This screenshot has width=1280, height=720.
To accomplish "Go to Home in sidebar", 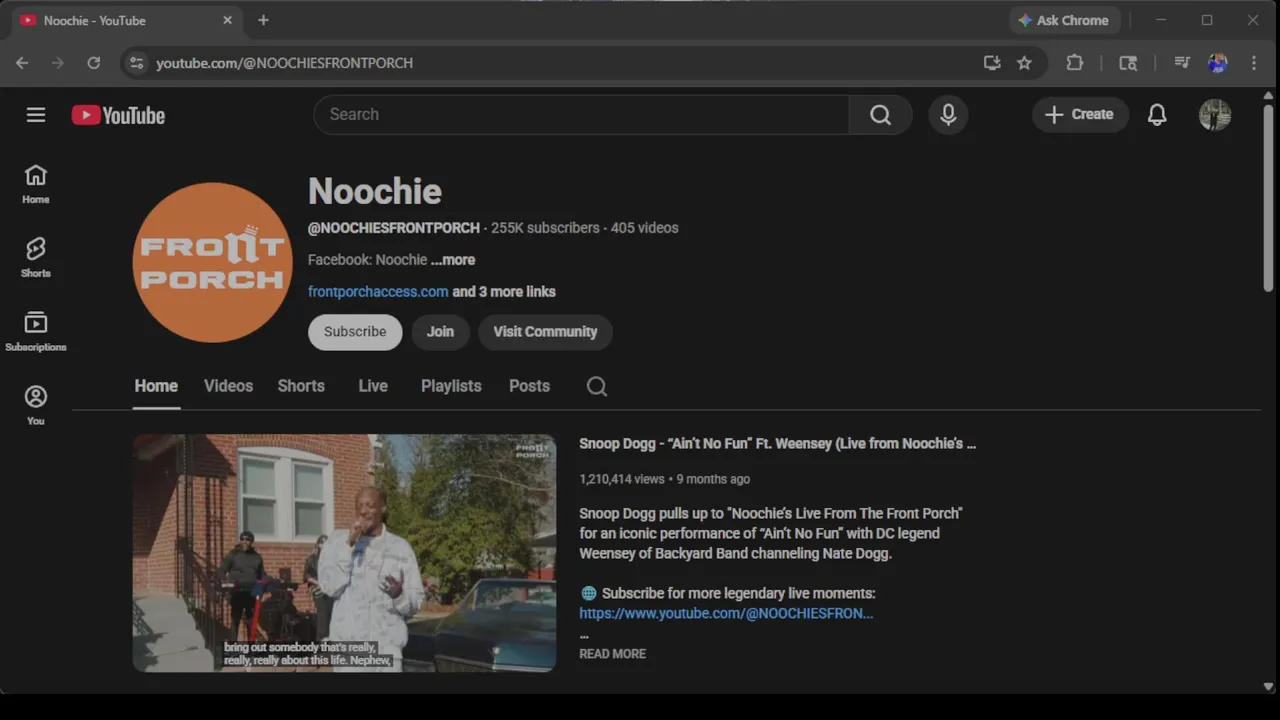I will tap(36, 184).
